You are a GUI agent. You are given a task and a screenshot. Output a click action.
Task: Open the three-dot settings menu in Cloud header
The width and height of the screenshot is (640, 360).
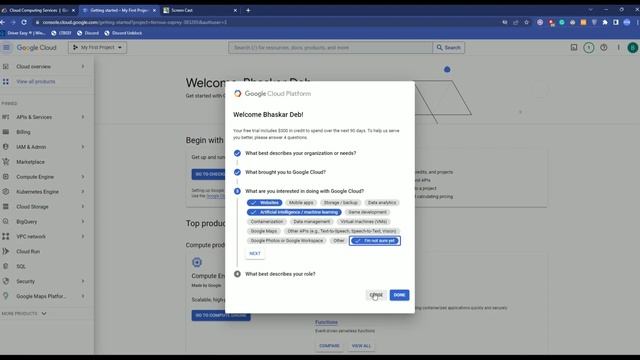(618, 48)
